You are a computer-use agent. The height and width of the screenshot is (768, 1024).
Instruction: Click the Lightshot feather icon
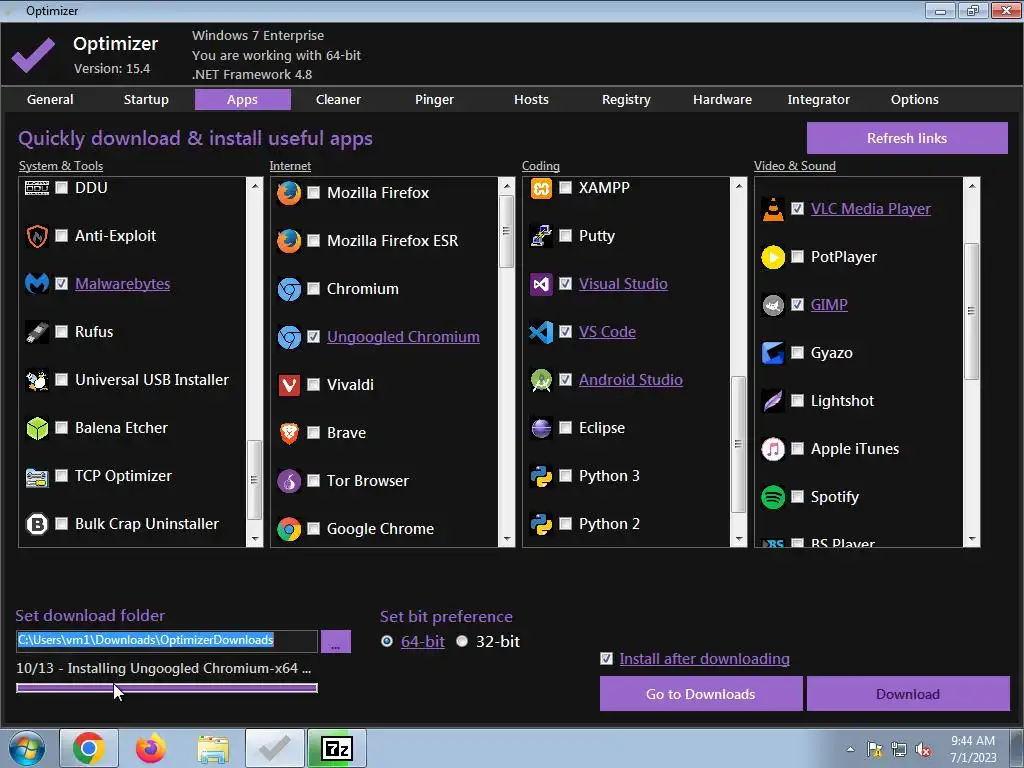(x=773, y=401)
